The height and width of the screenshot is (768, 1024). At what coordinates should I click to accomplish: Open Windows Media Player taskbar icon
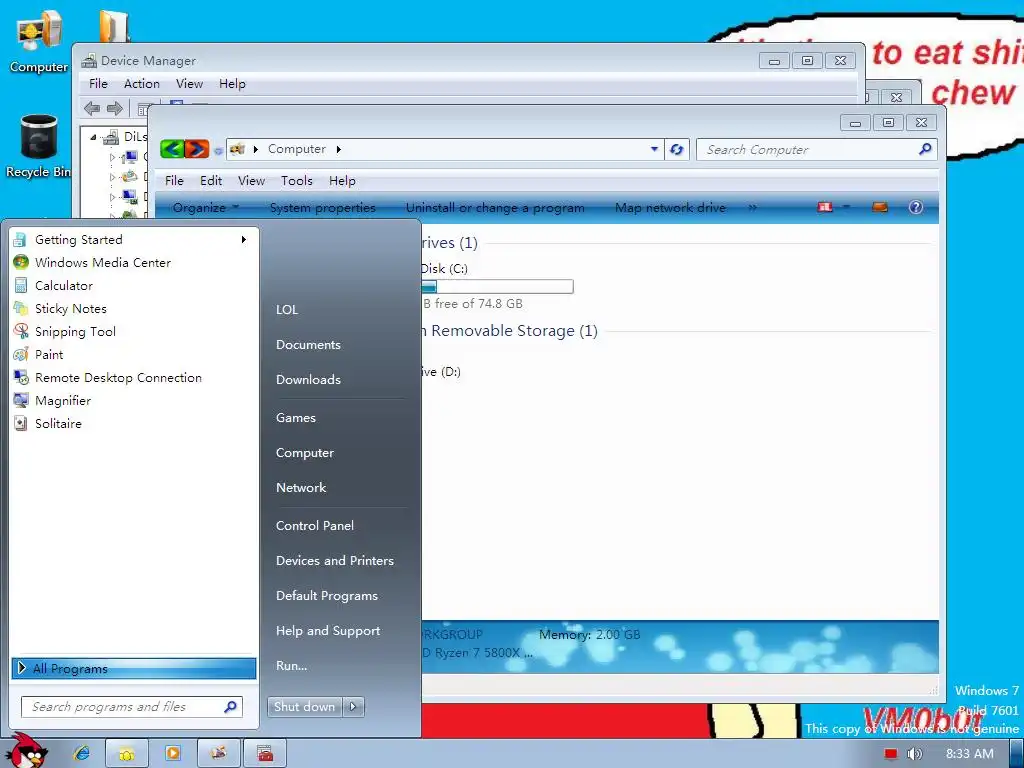(x=173, y=754)
